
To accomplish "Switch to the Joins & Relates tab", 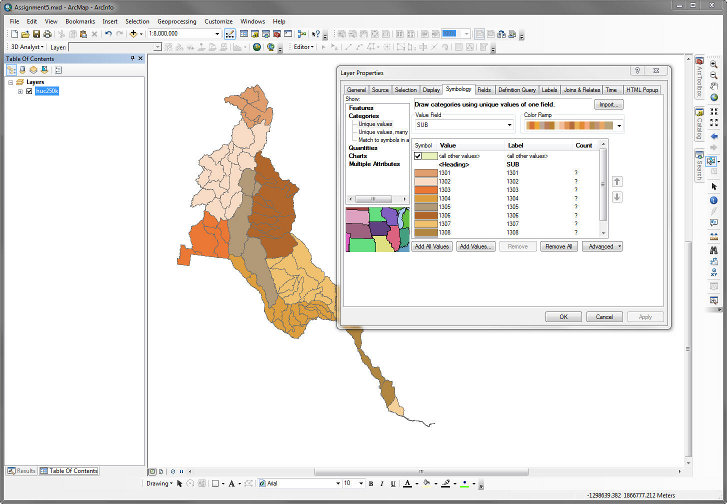I will click(582, 90).
